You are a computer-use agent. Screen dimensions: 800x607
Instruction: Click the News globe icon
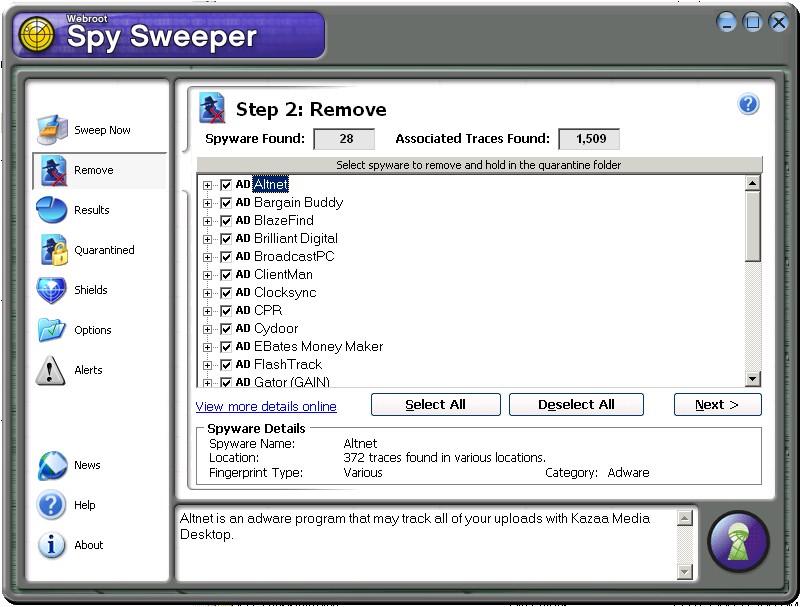(52, 465)
